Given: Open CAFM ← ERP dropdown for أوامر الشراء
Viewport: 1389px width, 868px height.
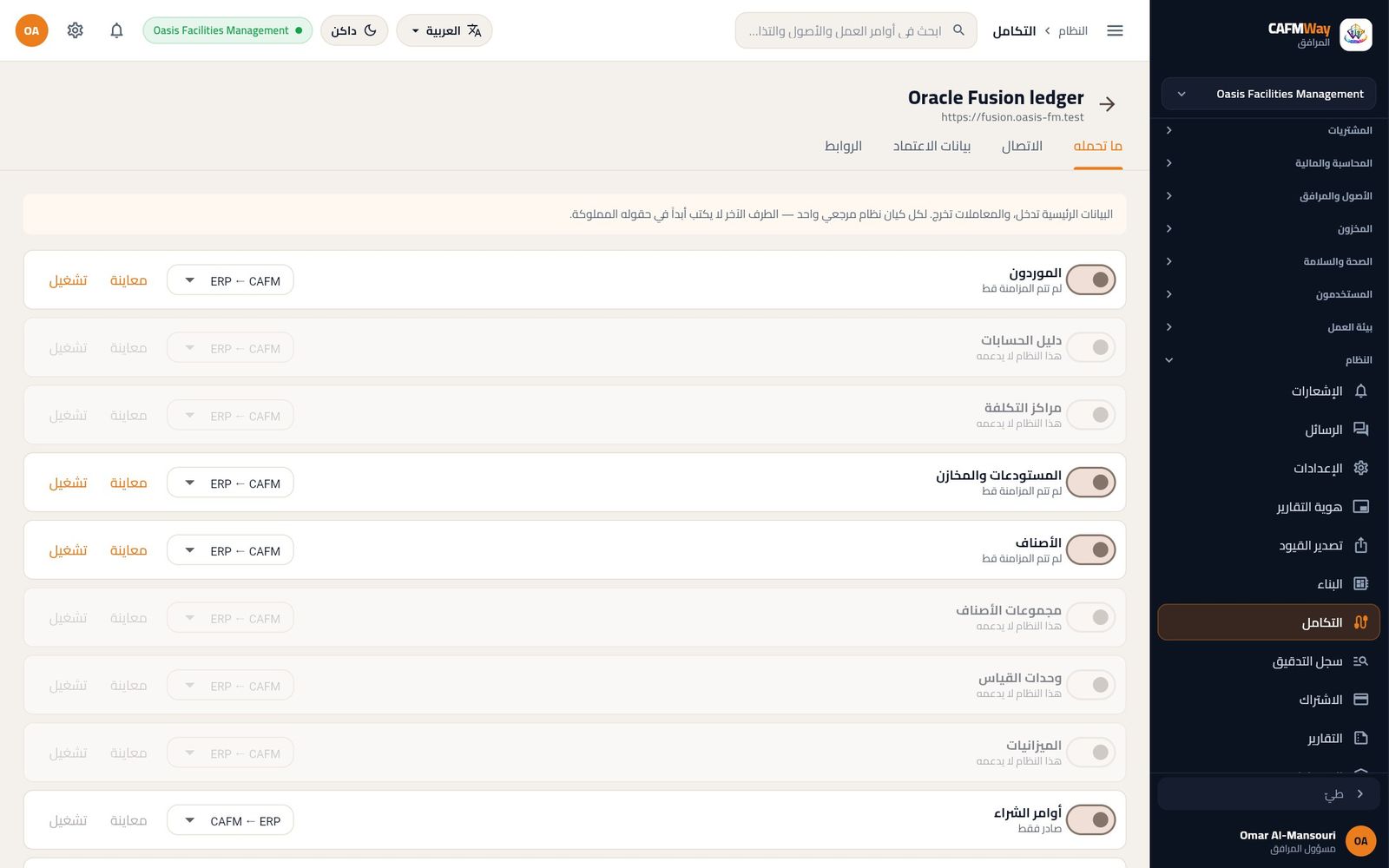Looking at the screenshot, I should tap(230, 820).
